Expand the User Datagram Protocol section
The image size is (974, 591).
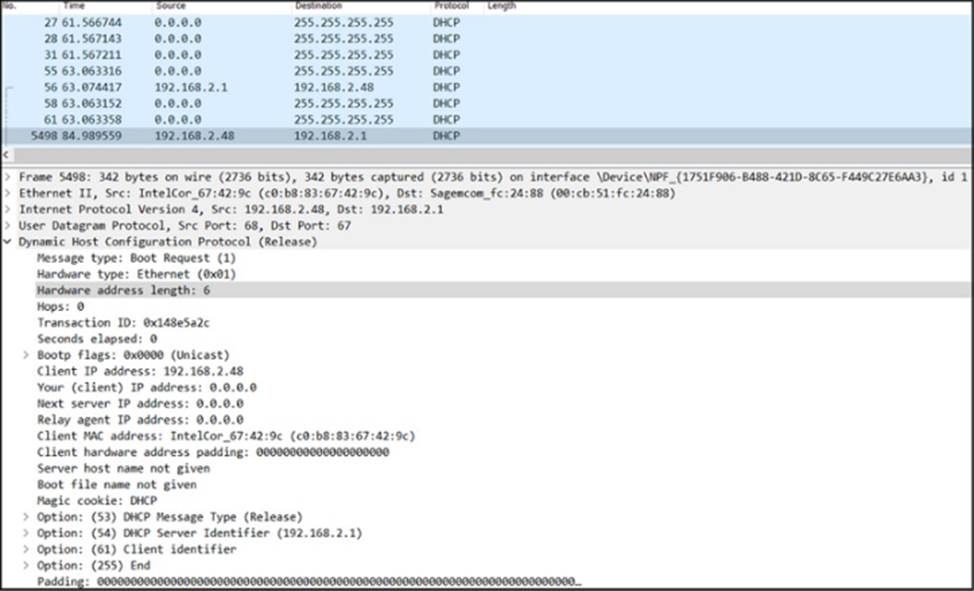pyautogui.click(x=9, y=225)
